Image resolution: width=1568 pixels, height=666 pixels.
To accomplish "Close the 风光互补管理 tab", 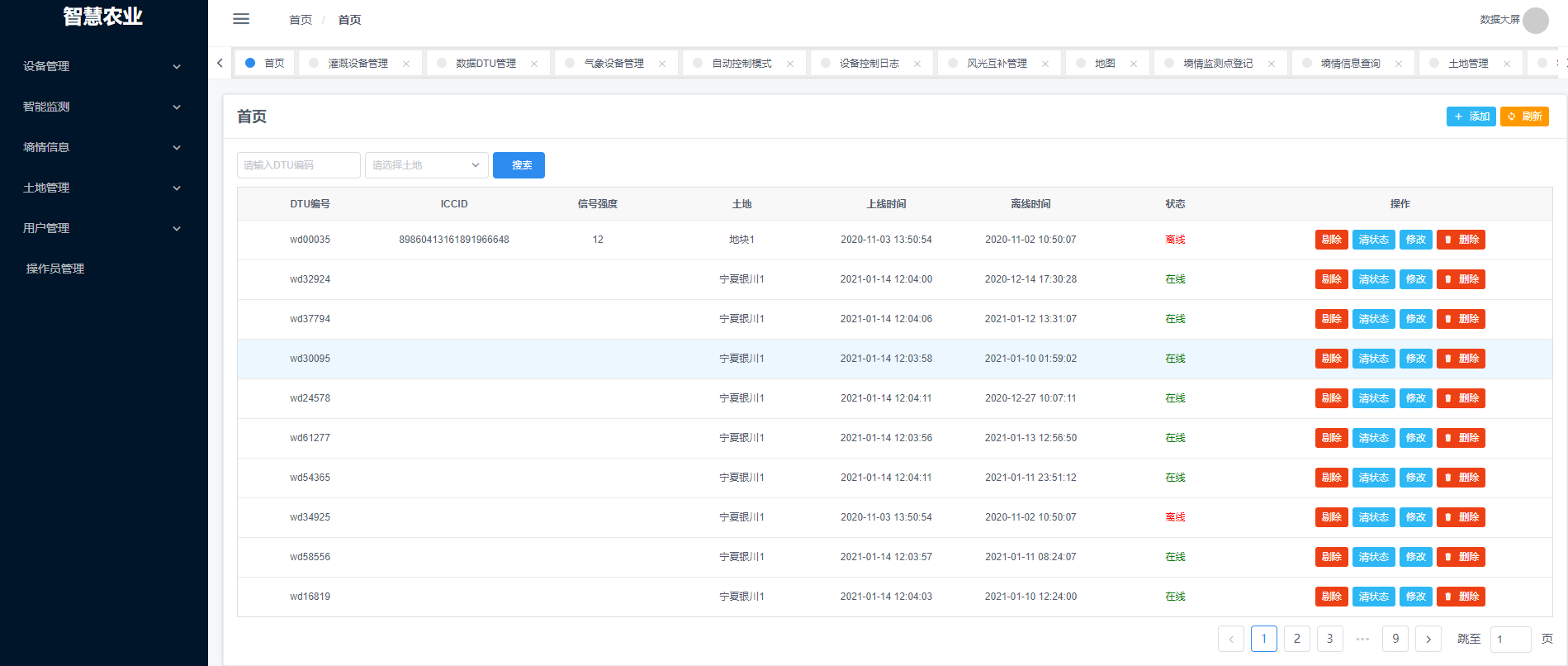I will (x=1045, y=64).
